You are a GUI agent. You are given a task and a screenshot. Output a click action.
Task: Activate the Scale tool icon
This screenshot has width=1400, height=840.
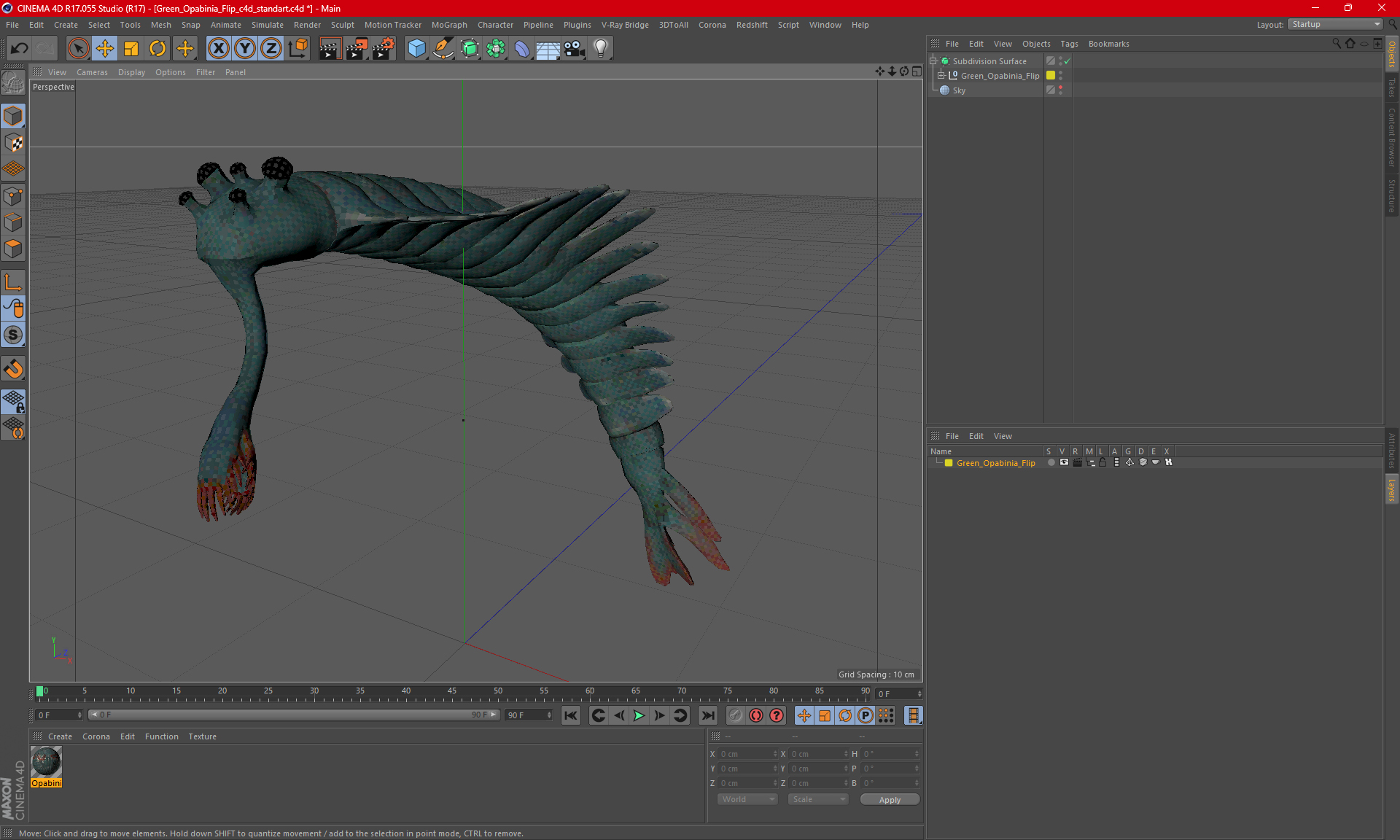[131, 49]
